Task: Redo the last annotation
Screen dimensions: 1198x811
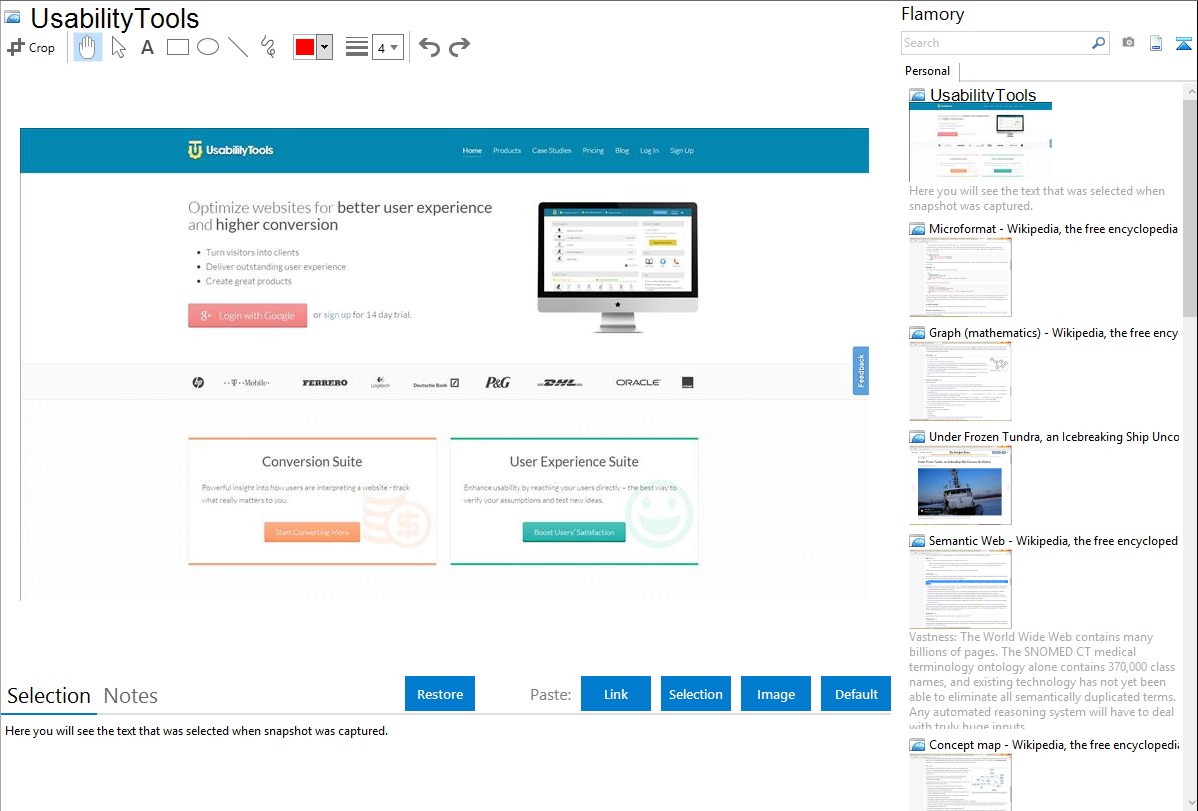Action: click(x=459, y=47)
